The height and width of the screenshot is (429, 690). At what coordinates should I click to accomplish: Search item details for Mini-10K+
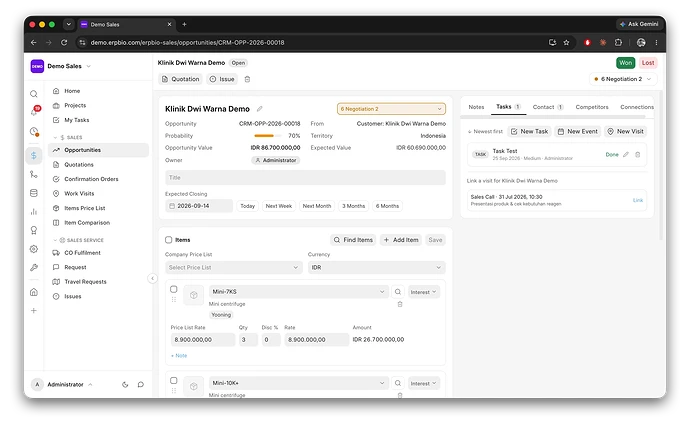[x=398, y=383]
